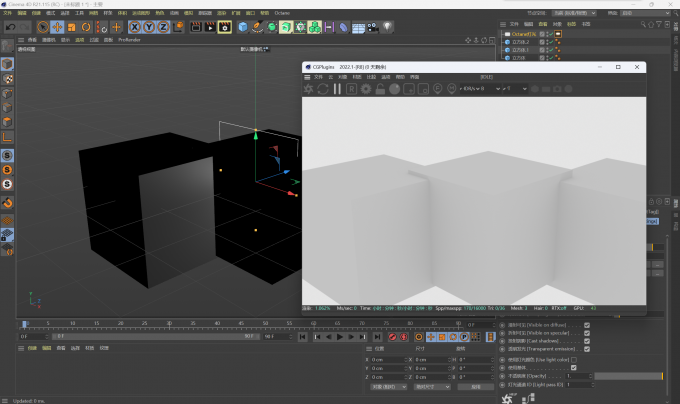Click record active objects red button
The image size is (680, 404).
click(x=392, y=337)
